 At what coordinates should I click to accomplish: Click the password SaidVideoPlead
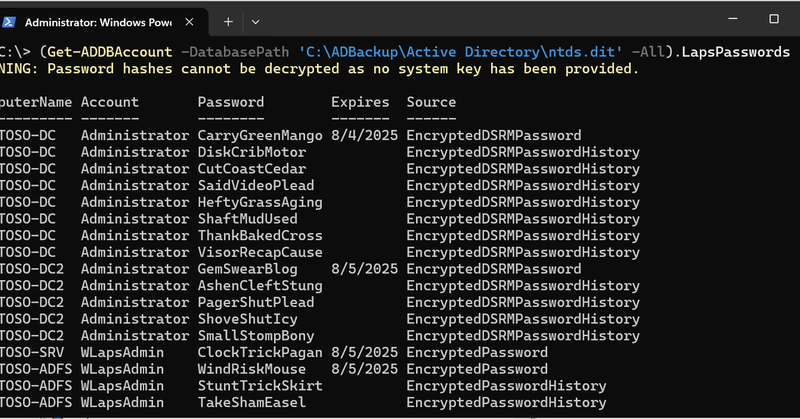point(256,186)
